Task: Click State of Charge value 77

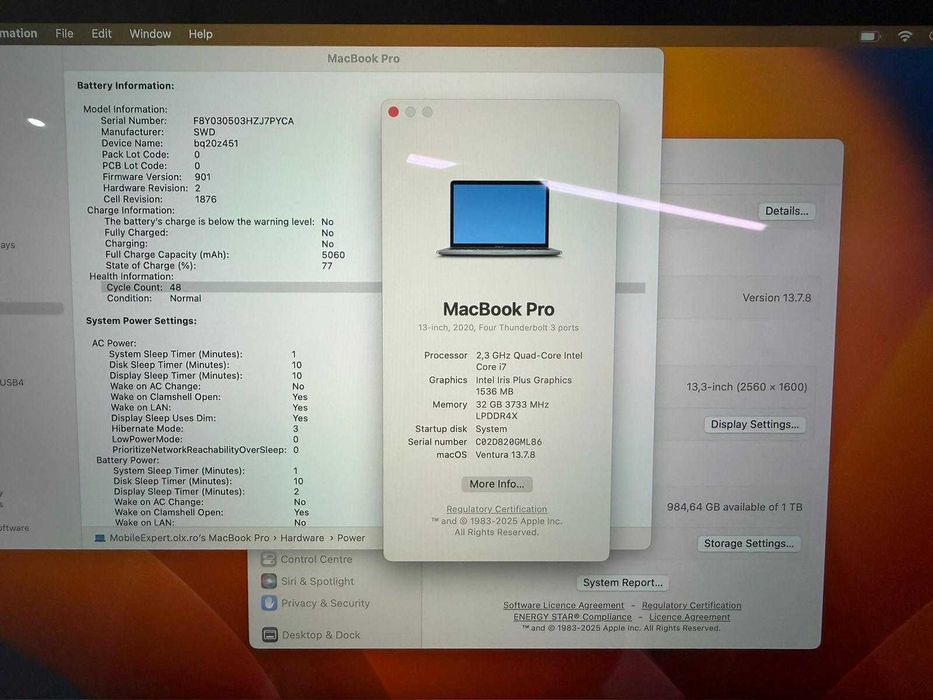Action: (327, 266)
